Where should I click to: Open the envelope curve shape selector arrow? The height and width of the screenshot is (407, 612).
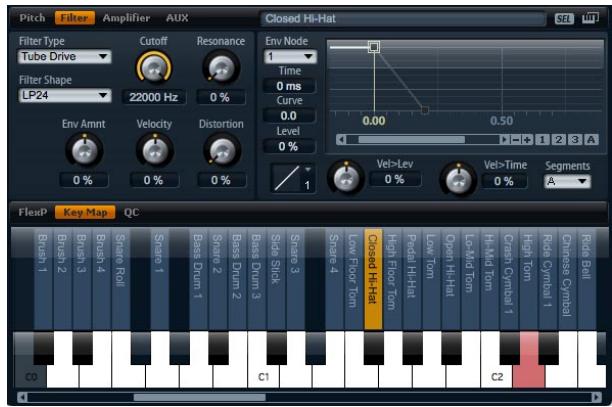pos(308,169)
